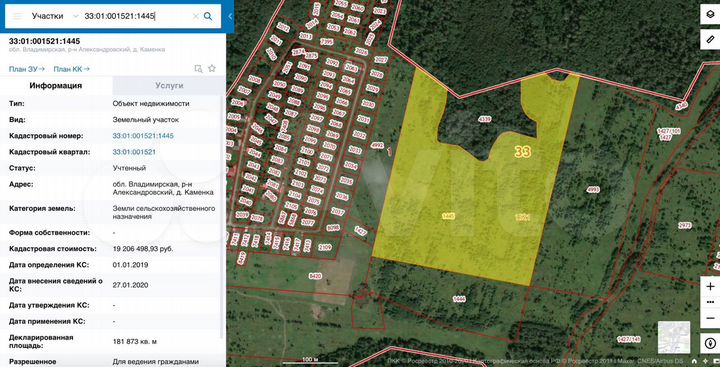Open the hamburger menu in search bar
The image size is (720, 367).
click(17, 16)
